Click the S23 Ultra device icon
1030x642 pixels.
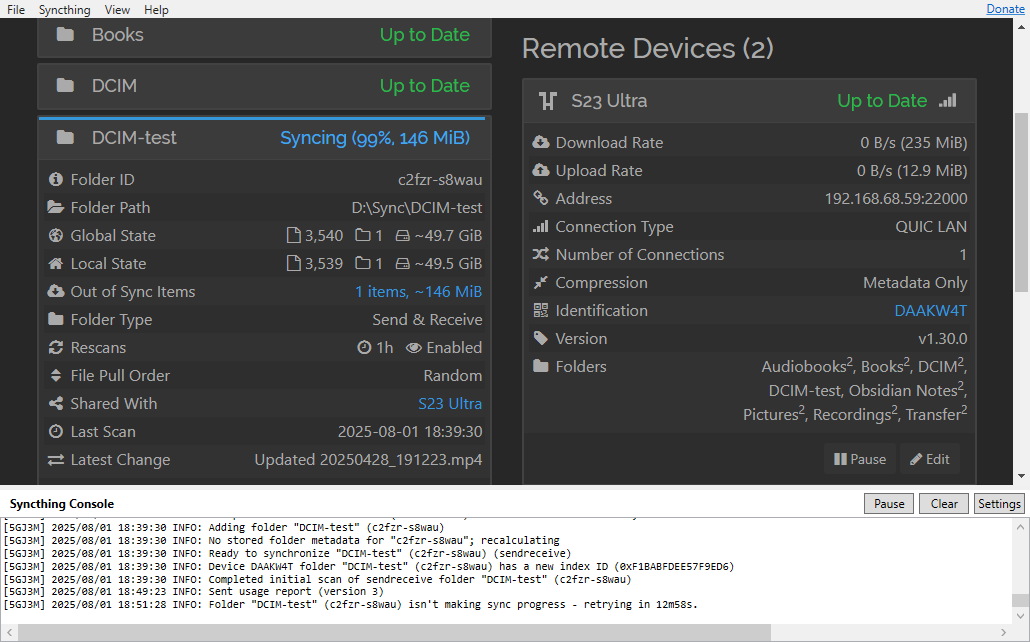click(x=548, y=101)
